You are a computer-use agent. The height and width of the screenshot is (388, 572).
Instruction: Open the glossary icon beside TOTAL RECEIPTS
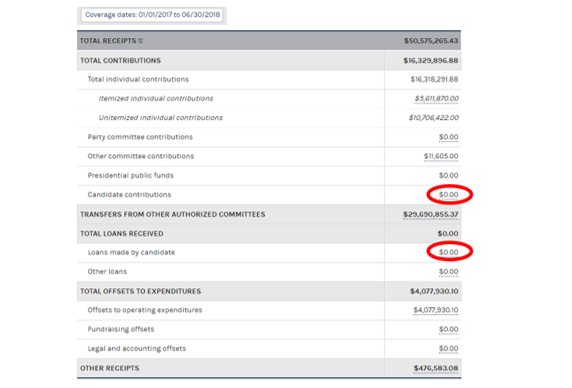pyautogui.click(x=140, y=41)
